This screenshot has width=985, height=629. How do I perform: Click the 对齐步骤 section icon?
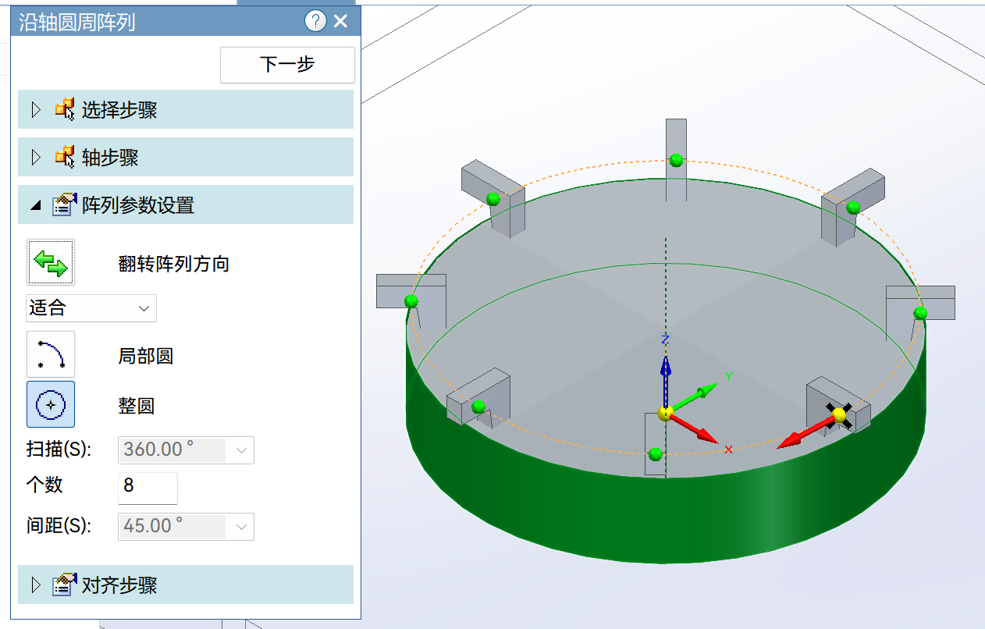[x=65, y=585]
